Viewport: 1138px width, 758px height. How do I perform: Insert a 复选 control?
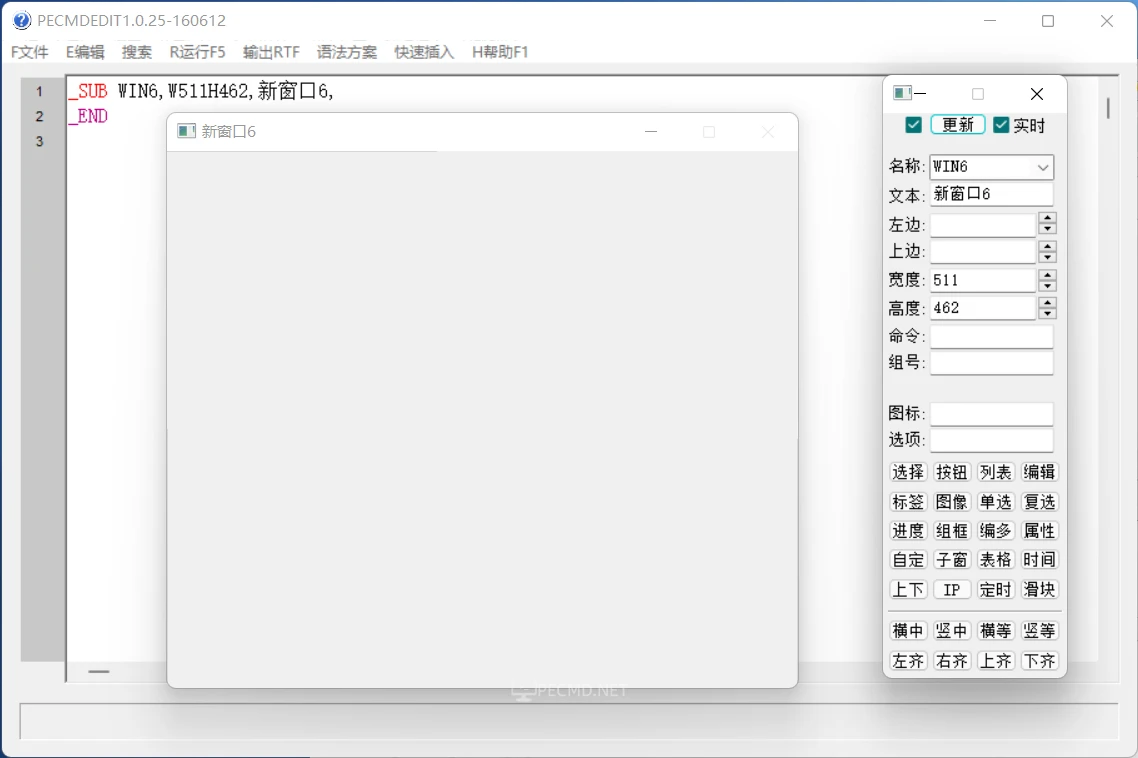click(x=1039, y=502)
